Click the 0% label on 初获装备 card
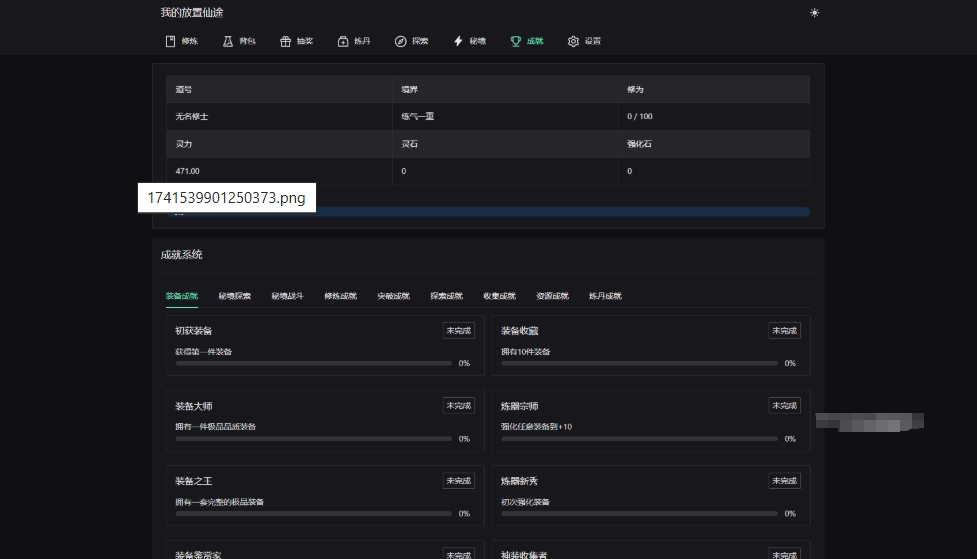Screen dimensions: 977x559 (464, 363)
